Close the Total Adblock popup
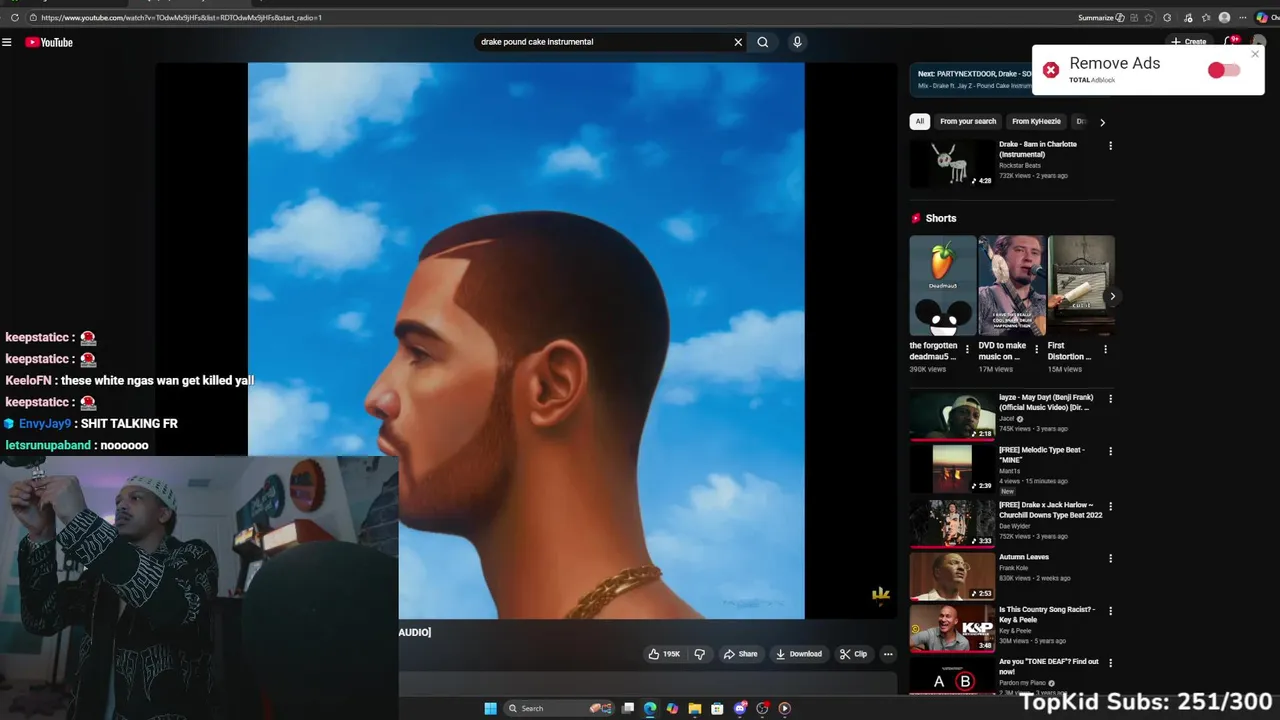Image resolution: width=1280 pixels, height=720 pixels. [x=1255, y=54]
